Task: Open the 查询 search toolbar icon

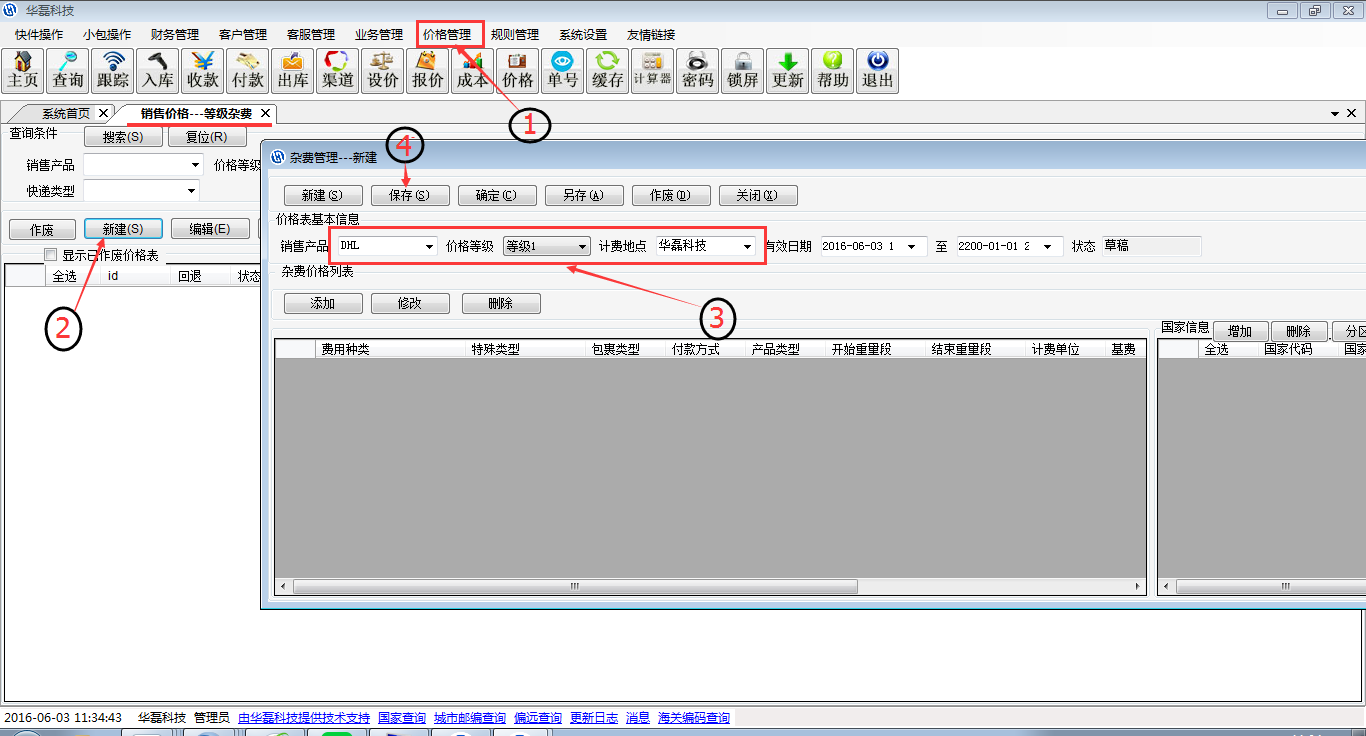Action: pos(68,71)
